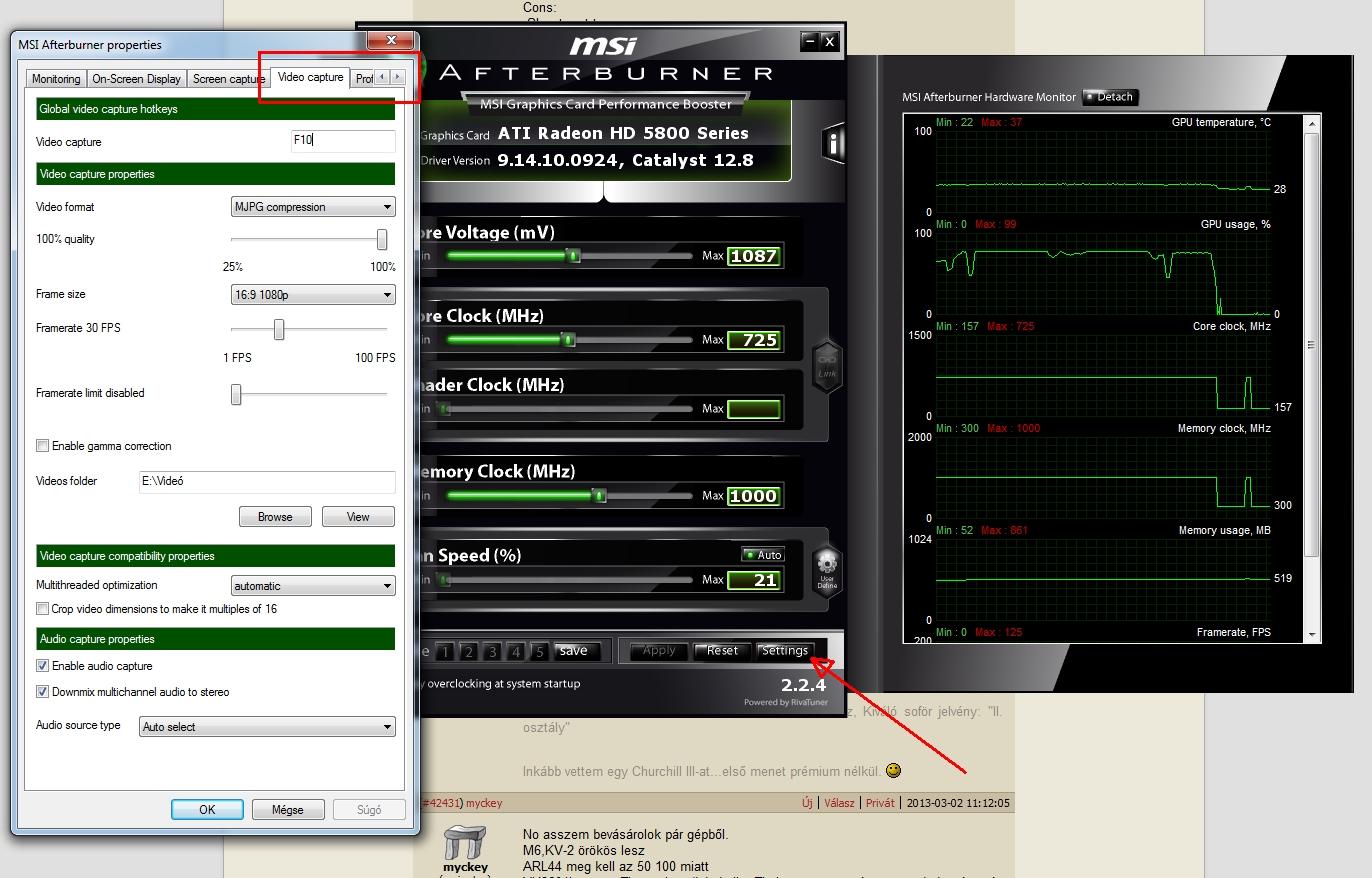This screenshot has height=878, width=1372.
Task: Click the video quality slider handle
Action: pyautogui.click(x=382, y=239)
